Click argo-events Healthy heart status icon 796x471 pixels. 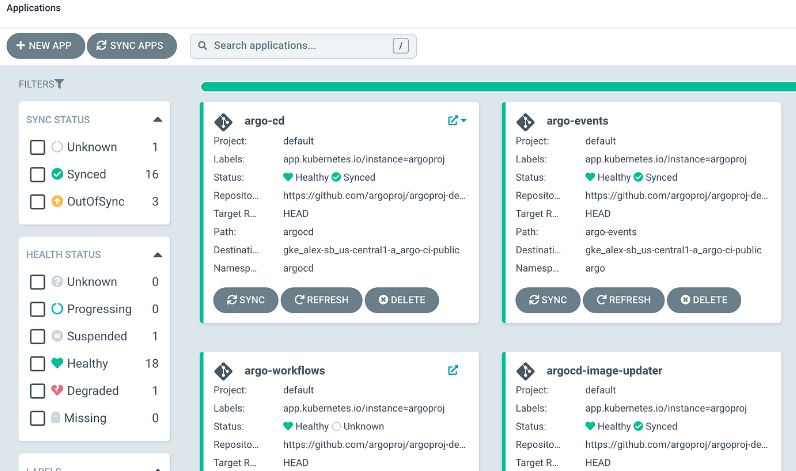click(x=590, y=177)
